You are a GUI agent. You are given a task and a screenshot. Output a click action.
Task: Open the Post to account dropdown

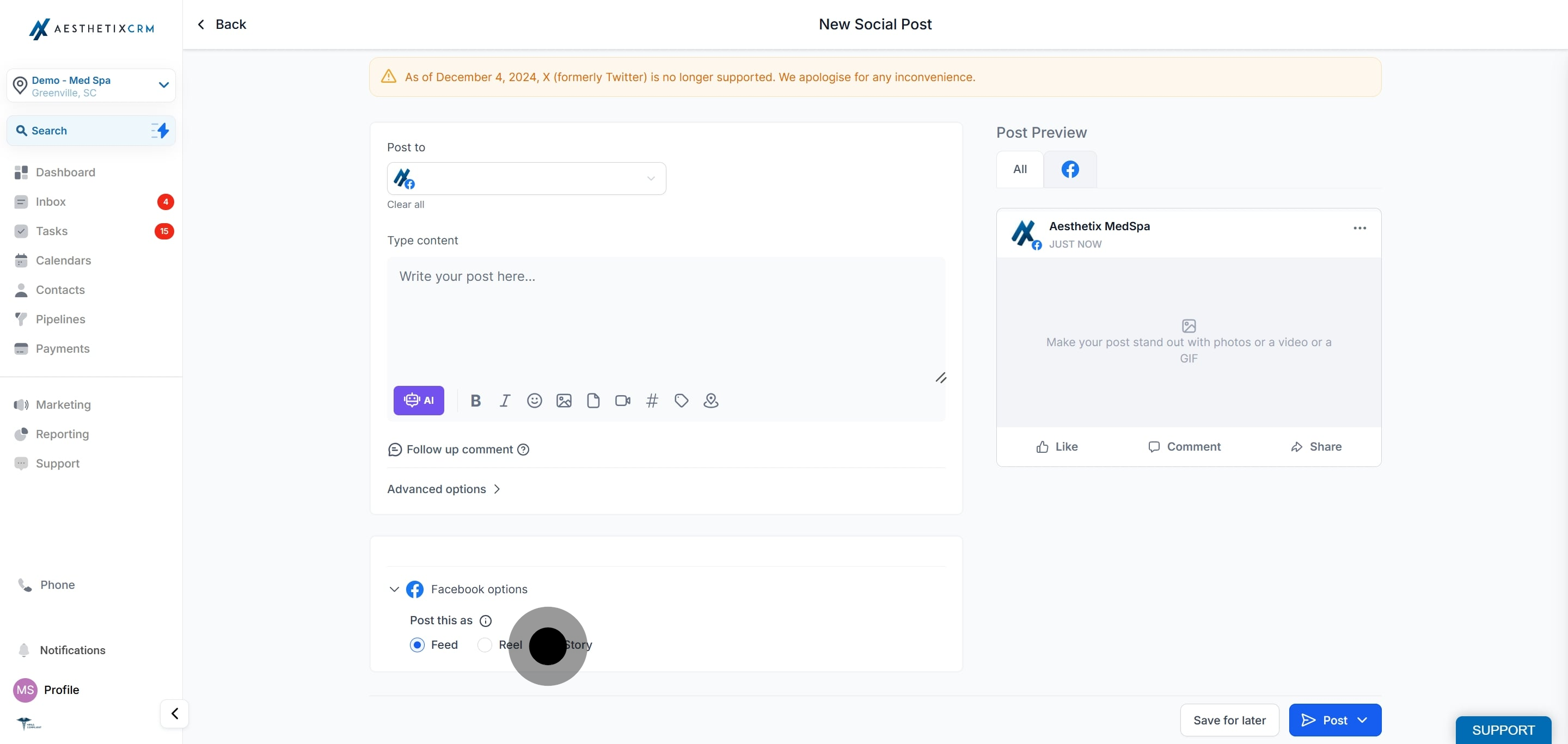(526, 178)
